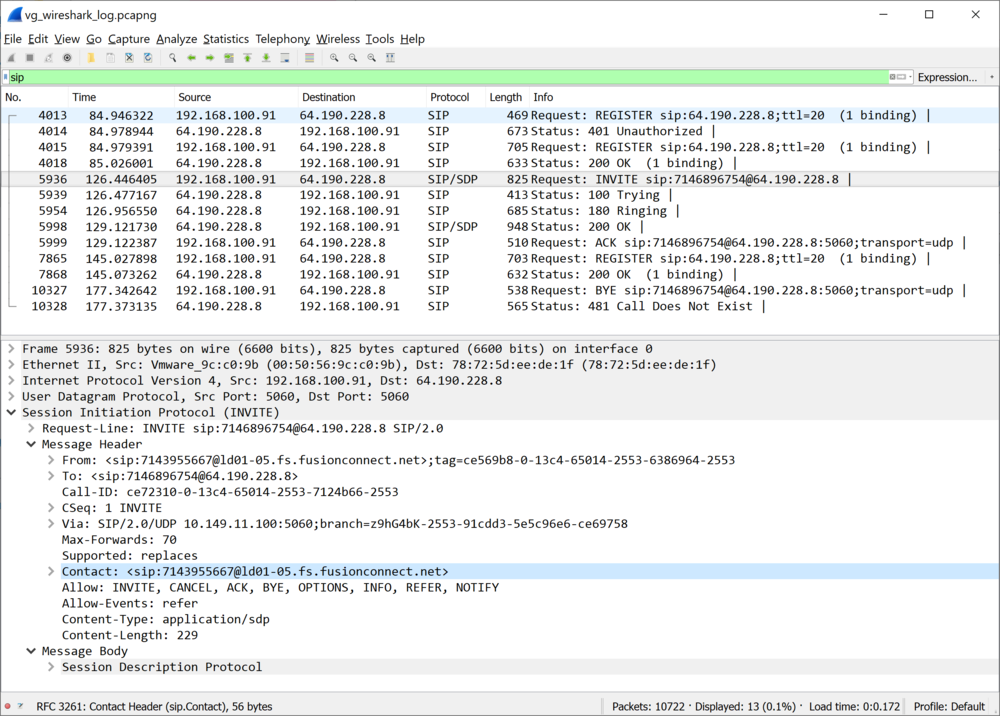This screenshot has height=716, width=1000.
Task: Click the Zoom in toolbar icon
Action: (x=334, y=58)
